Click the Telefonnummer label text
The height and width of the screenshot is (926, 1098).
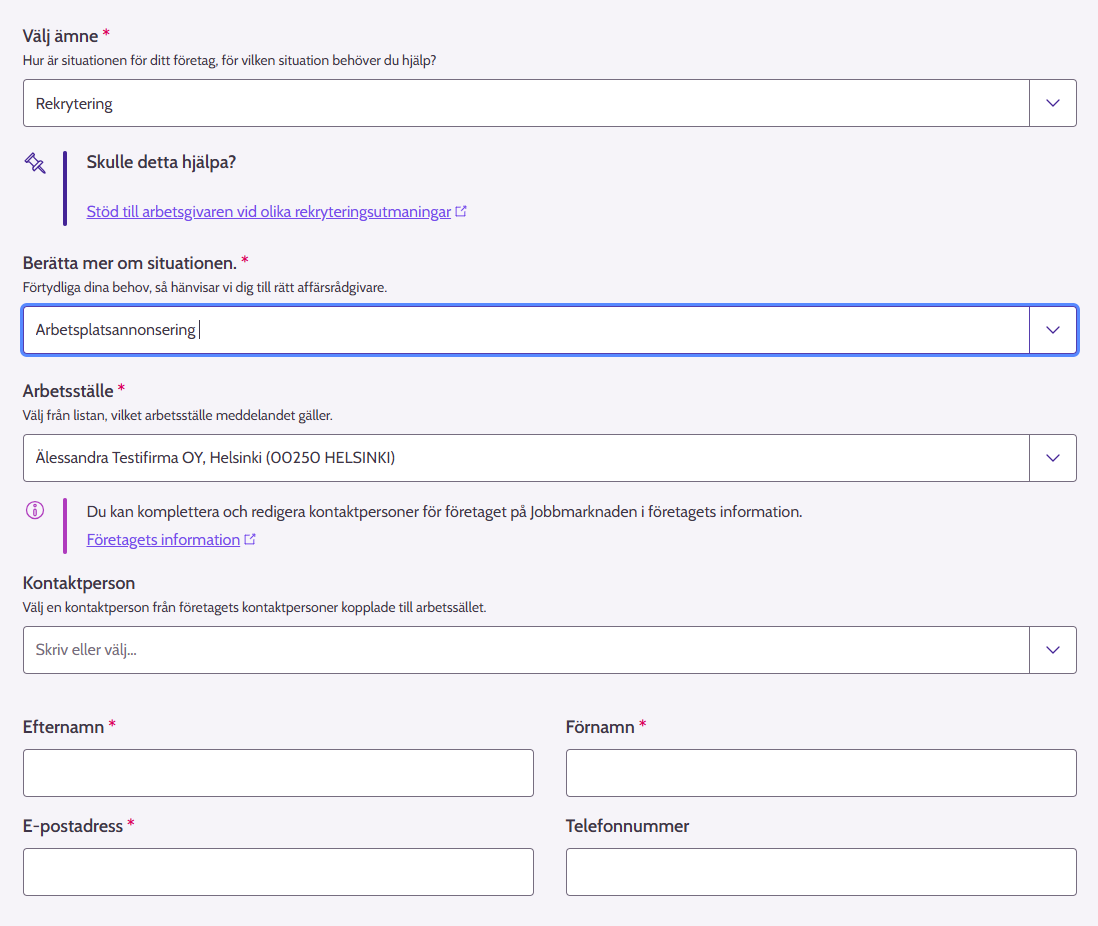click(627, 826)
